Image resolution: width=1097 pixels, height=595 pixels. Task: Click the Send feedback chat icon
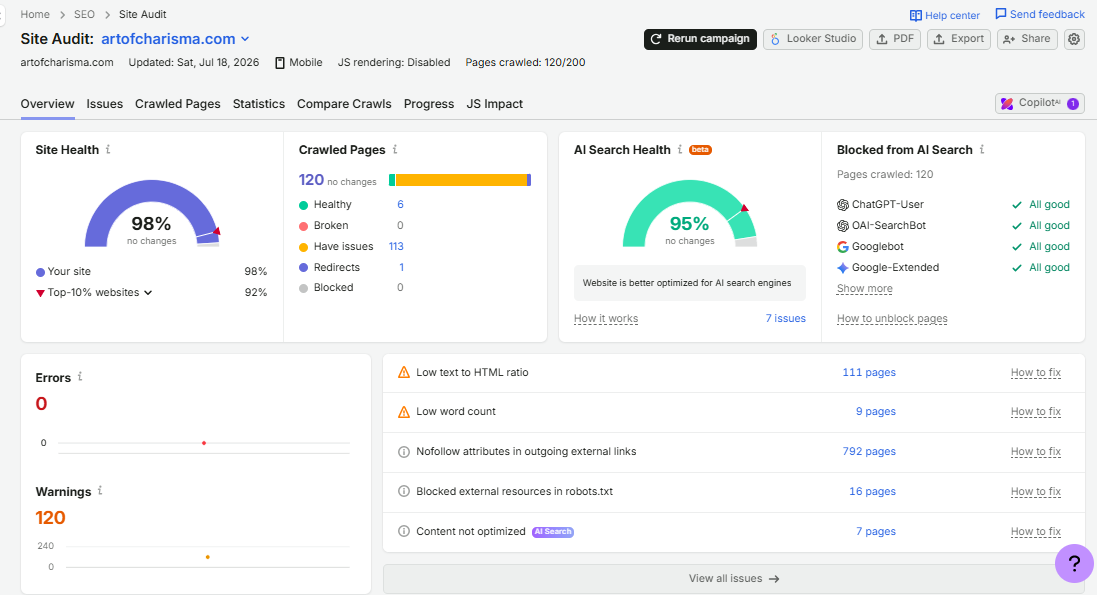pos(1000,14)
